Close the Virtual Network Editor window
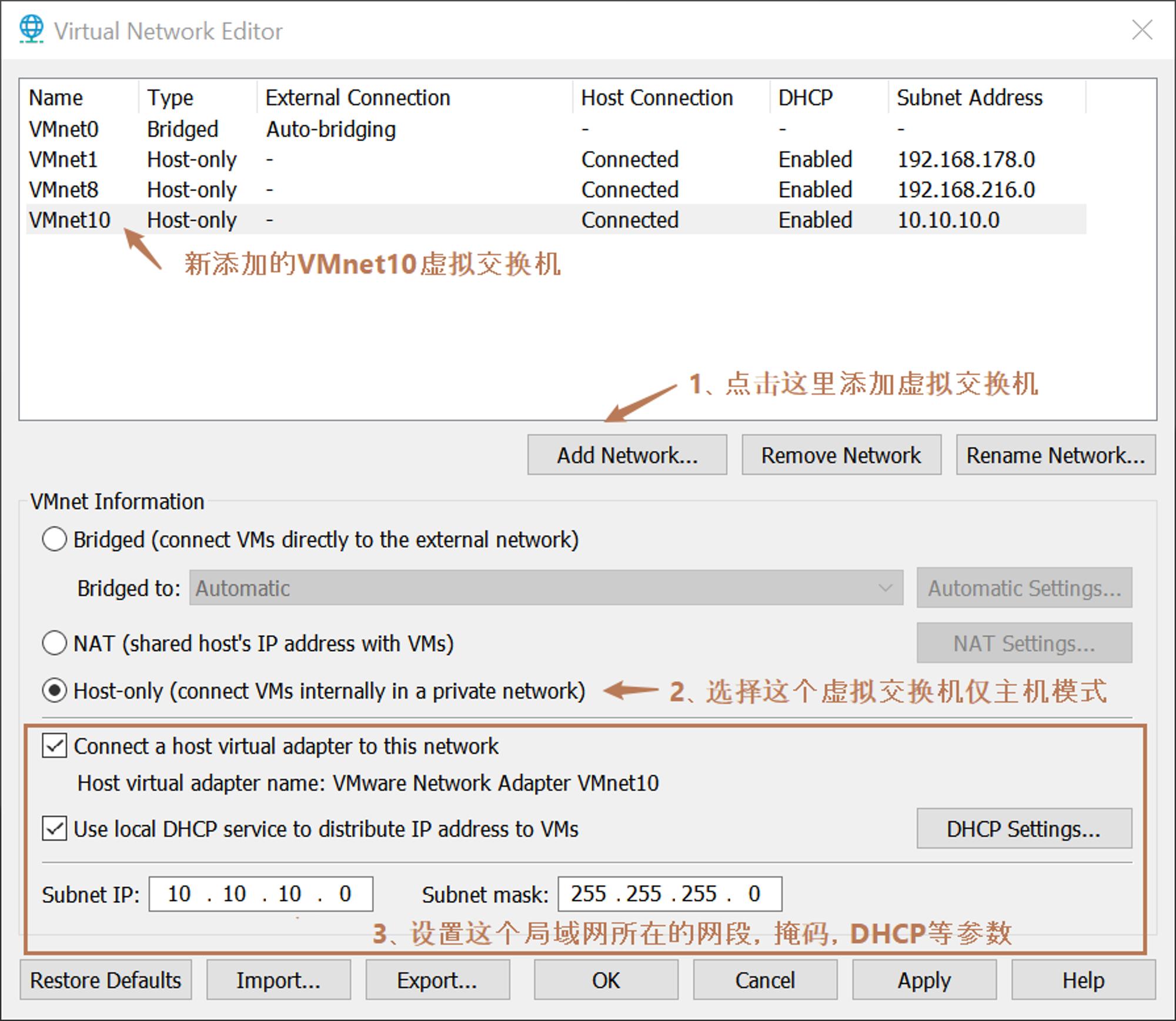The height and width of the screenshot is (1021, 1176). [1142, 30]
